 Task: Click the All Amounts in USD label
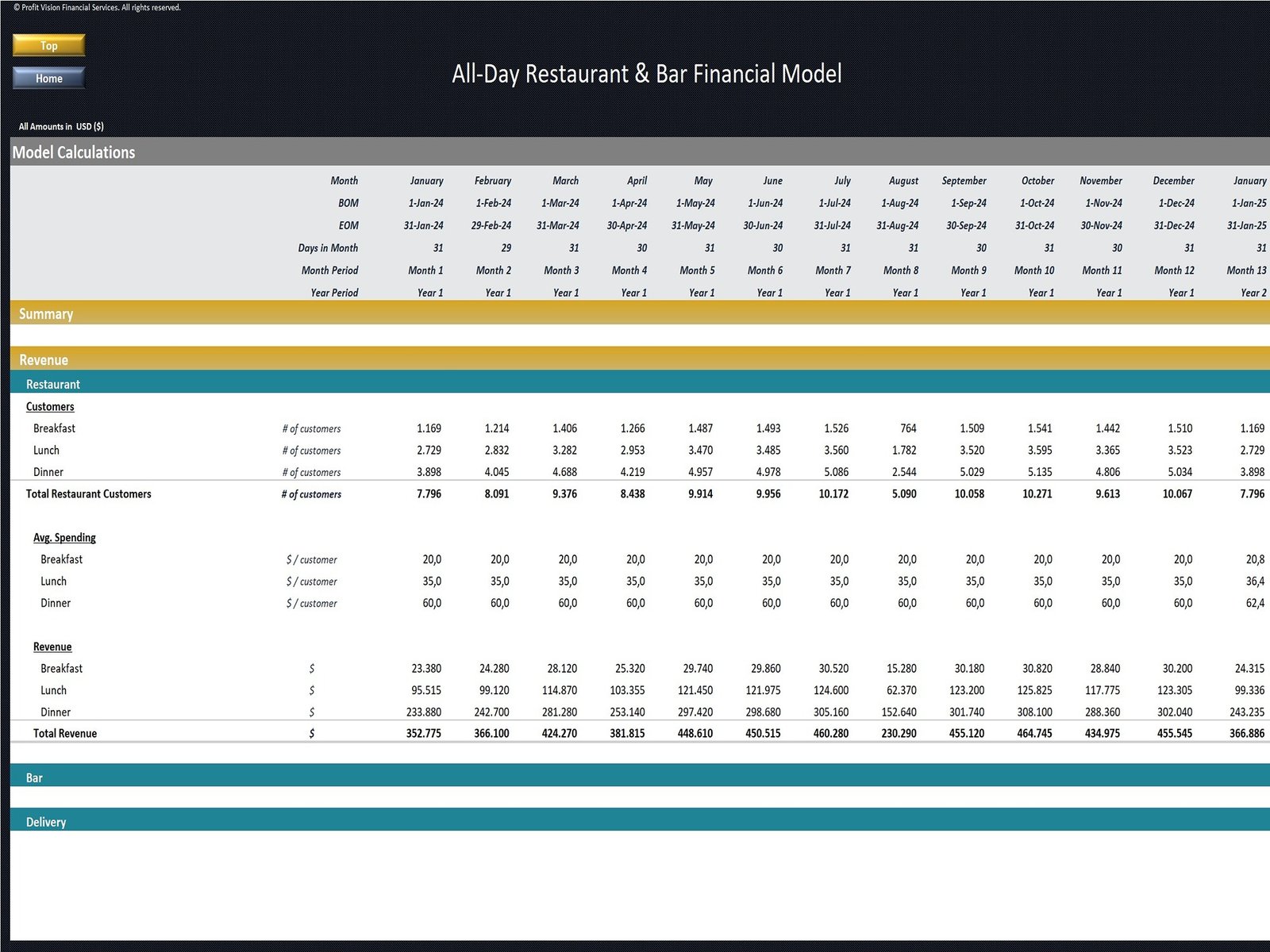[x=60, y=125]
